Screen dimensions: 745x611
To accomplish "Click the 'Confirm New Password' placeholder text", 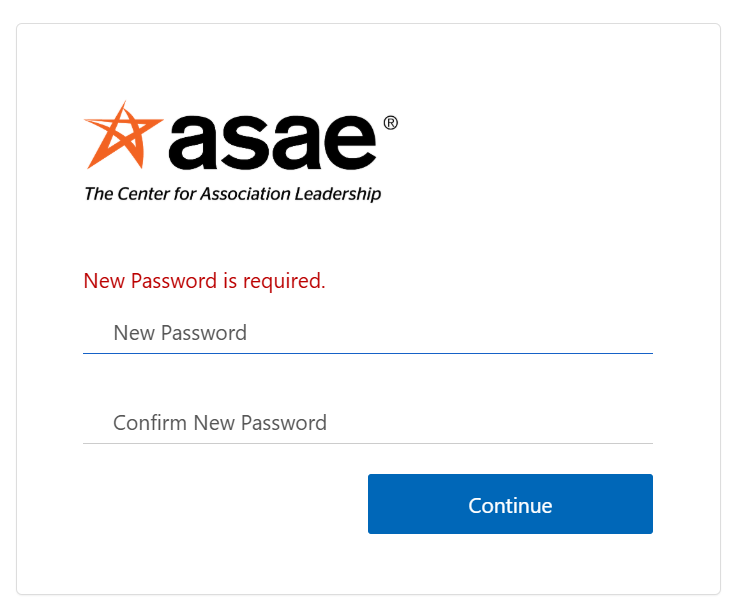I will tap(220, 423).
